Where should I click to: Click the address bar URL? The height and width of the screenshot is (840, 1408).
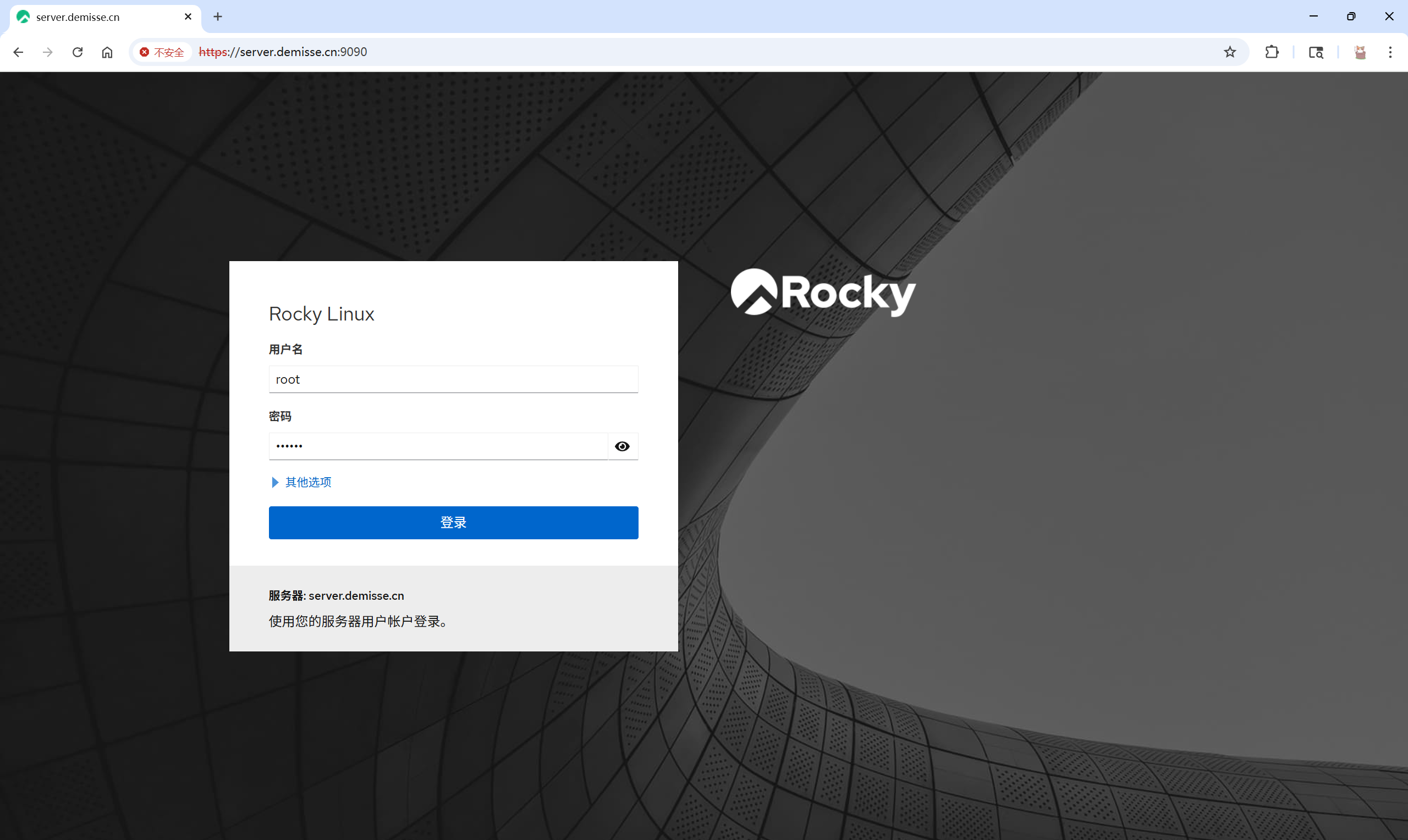click(x=283, y=52)
